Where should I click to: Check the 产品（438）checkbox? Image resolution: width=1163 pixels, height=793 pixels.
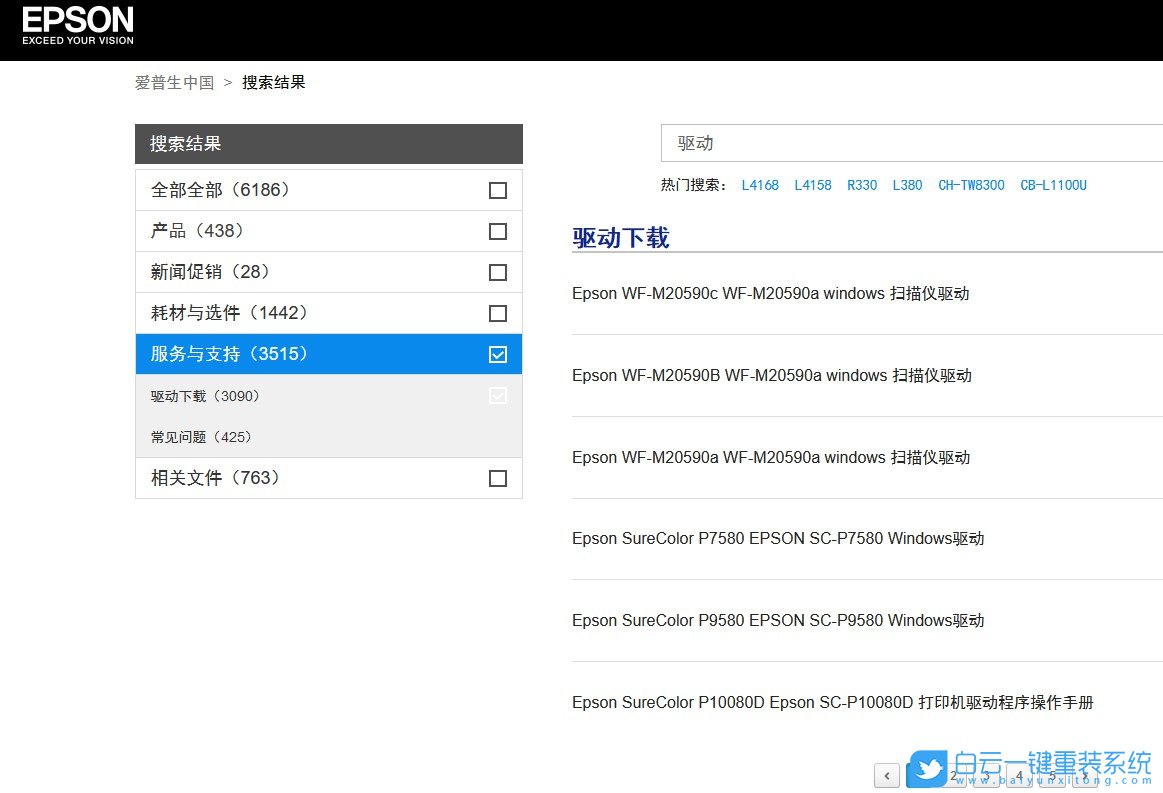tap(497, 231)
